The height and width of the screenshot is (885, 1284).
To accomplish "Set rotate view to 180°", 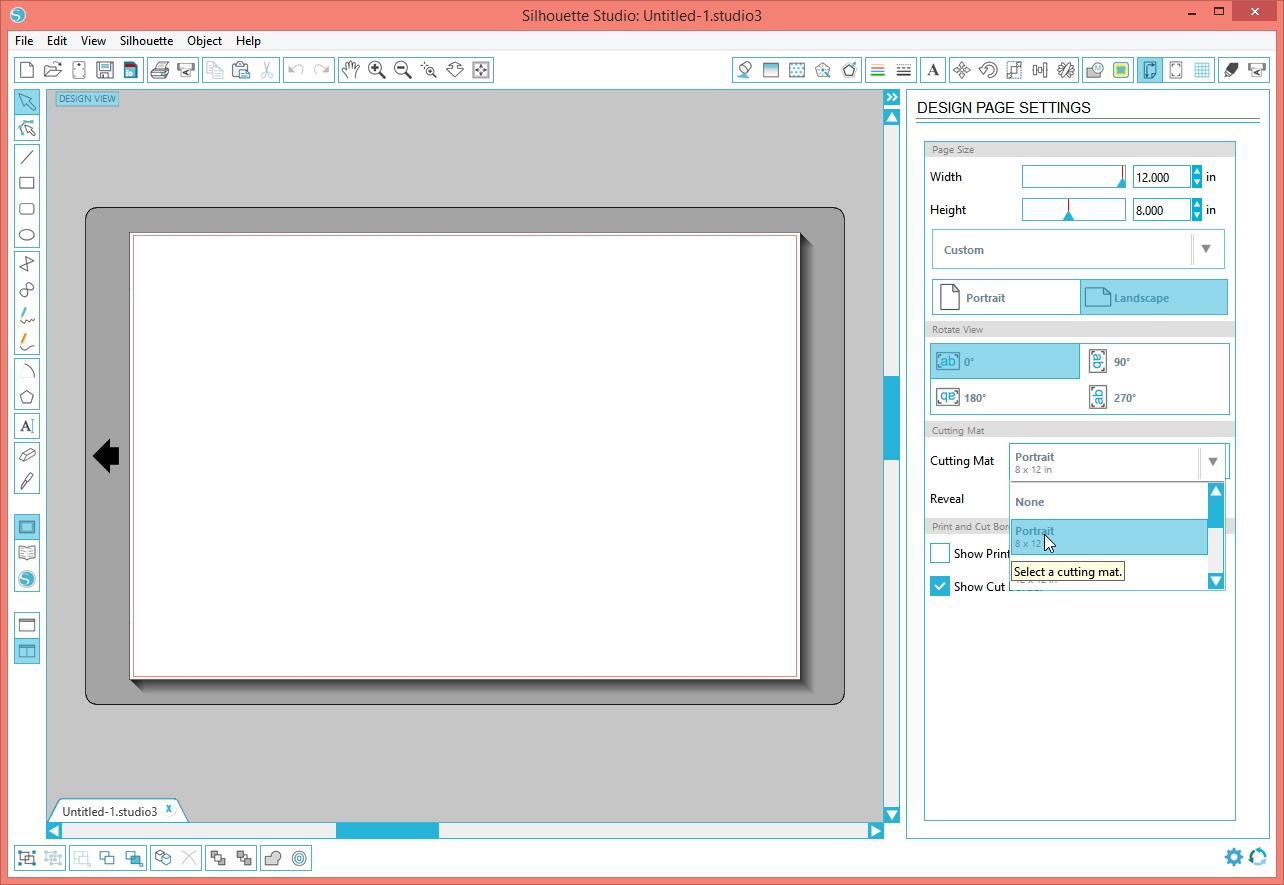I will (1005, 397).
